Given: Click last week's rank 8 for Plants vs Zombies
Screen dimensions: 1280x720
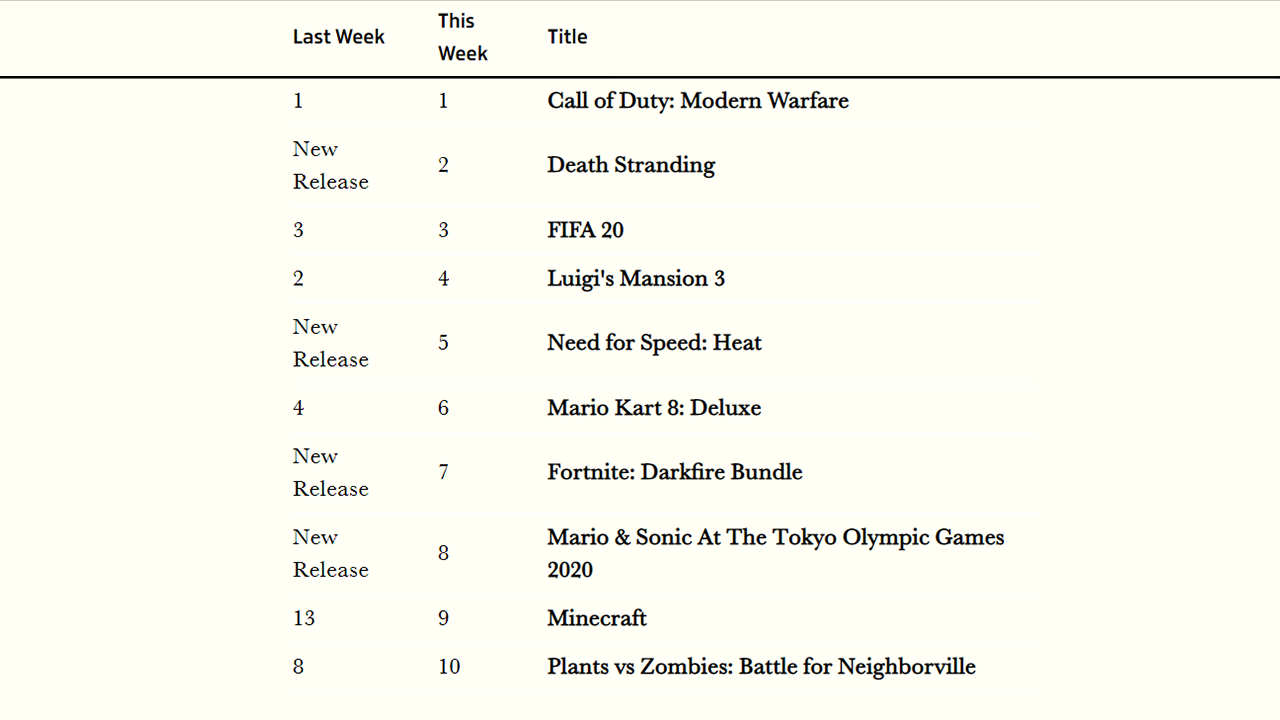Looking at the screenshot, I should [x=298, y=667].
